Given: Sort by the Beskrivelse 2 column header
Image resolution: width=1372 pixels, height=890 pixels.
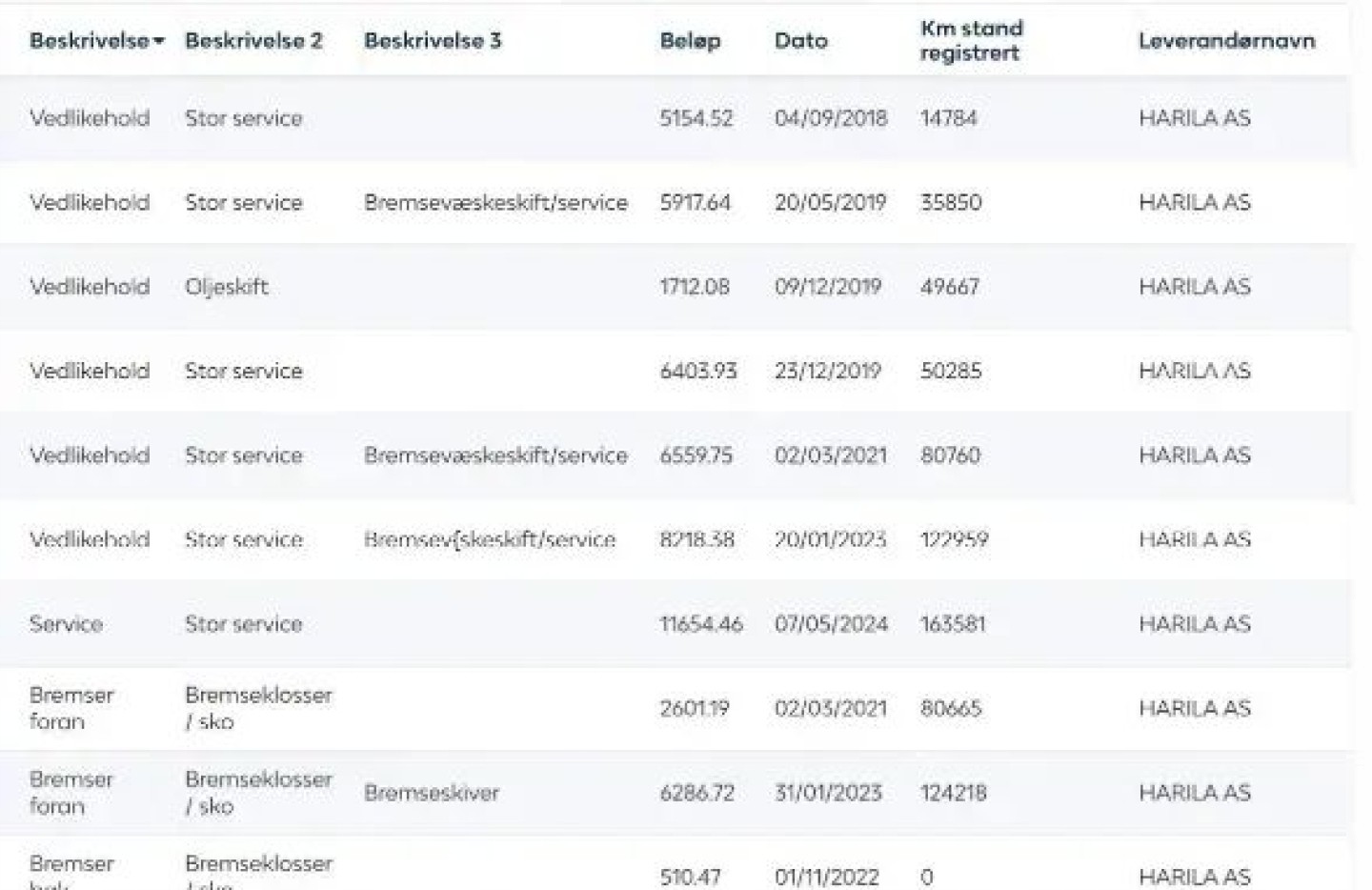Looking at the screenshot, I should pos(253,41).
